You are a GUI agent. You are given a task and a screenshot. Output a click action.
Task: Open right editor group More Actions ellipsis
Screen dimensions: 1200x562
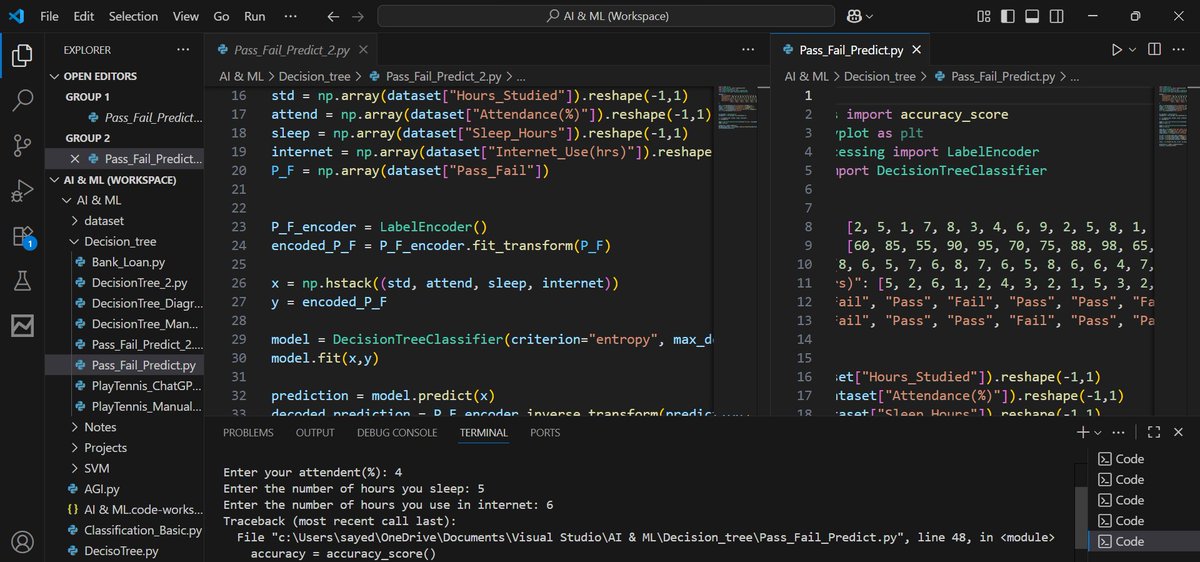pos(1178,49)
